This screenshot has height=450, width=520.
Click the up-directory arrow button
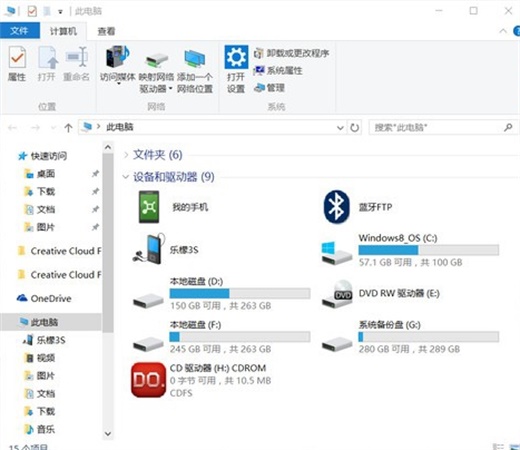point(68,127)
